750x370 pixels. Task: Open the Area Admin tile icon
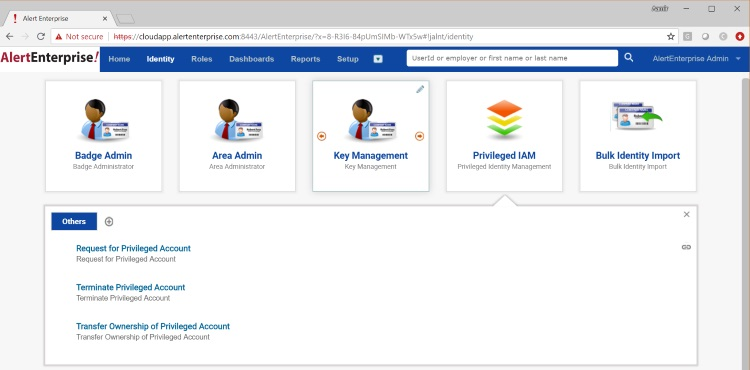coord(237,120)
